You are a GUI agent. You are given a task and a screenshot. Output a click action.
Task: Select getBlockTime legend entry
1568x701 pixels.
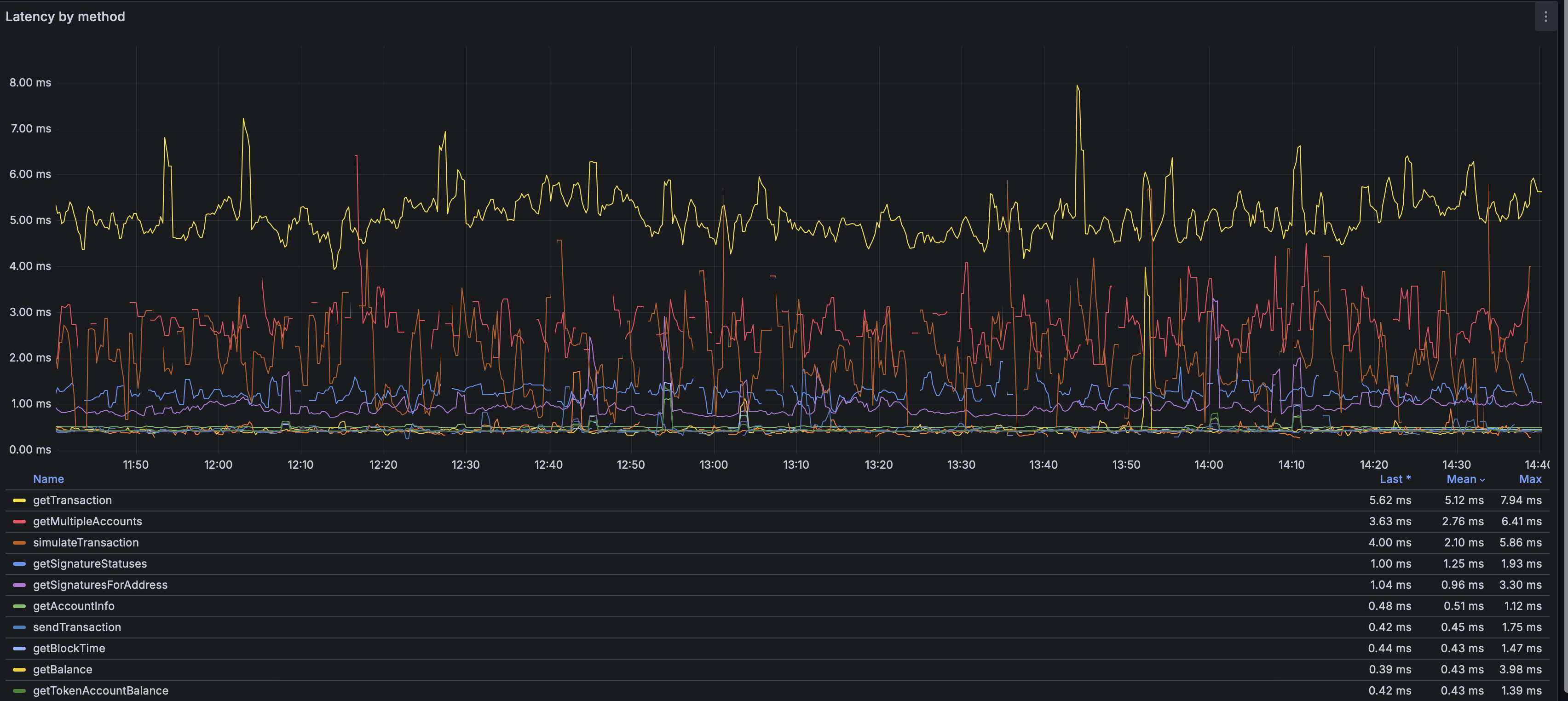point(69,649)
